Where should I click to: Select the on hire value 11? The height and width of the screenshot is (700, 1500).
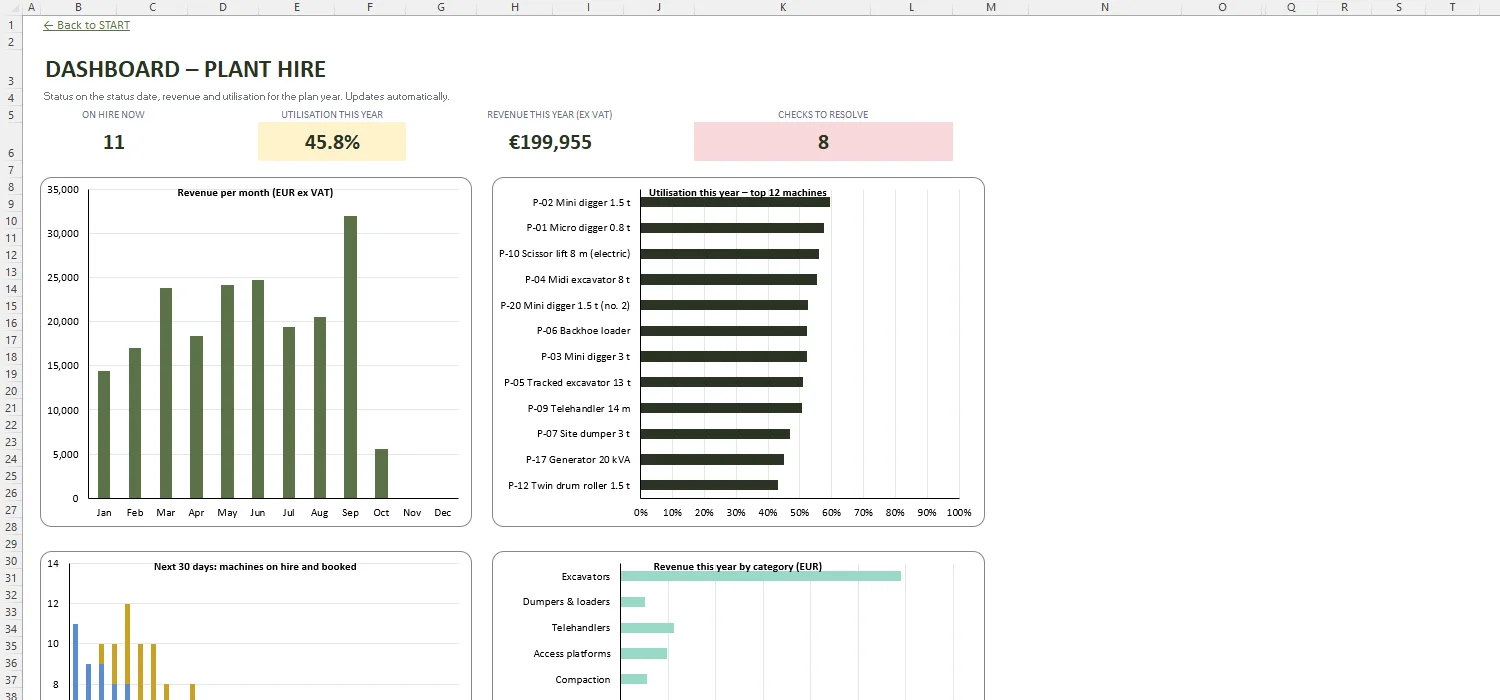(x=114, y=142)
